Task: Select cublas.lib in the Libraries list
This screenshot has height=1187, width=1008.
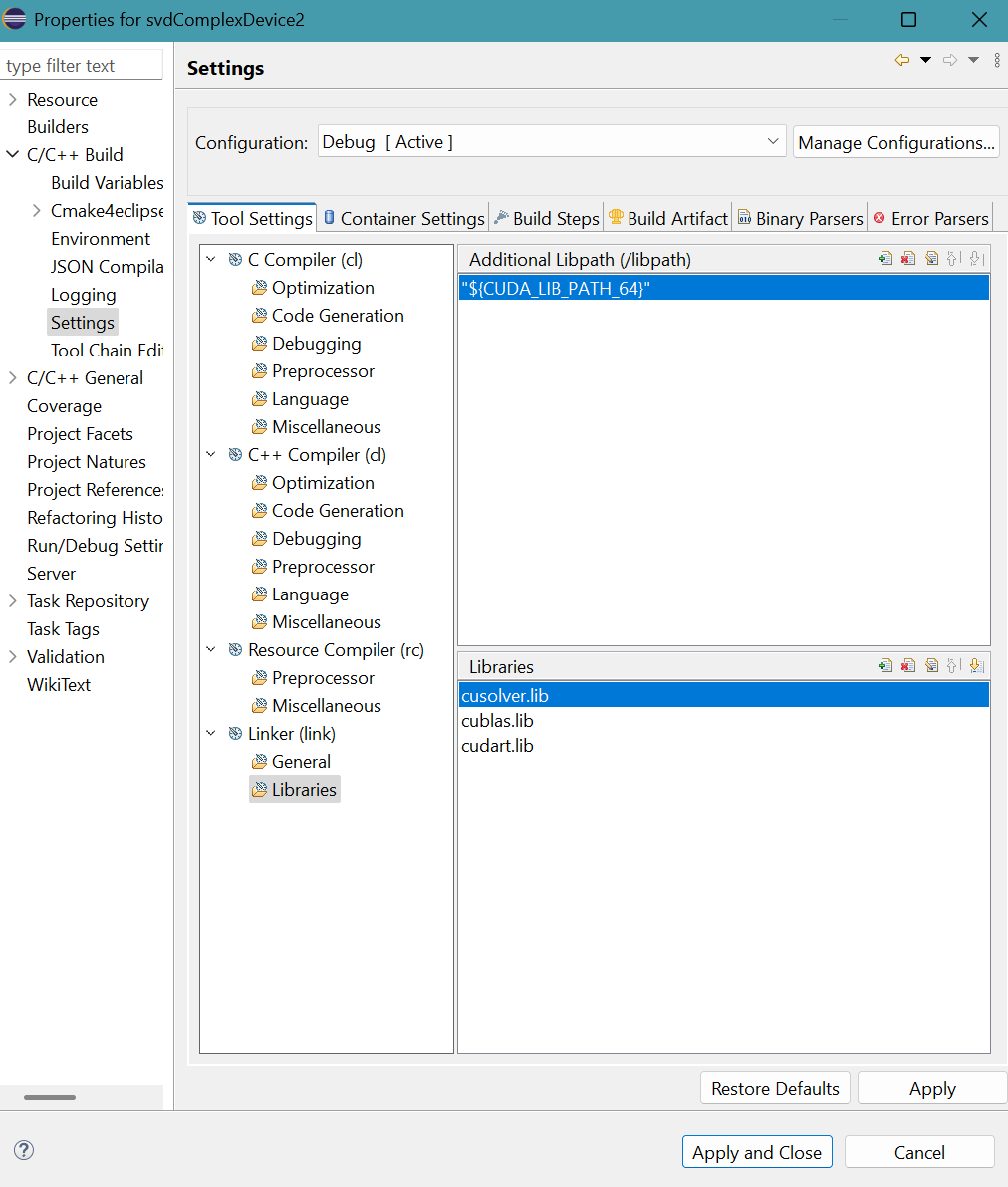Action: pyautogui.click(x=497, y=721)
